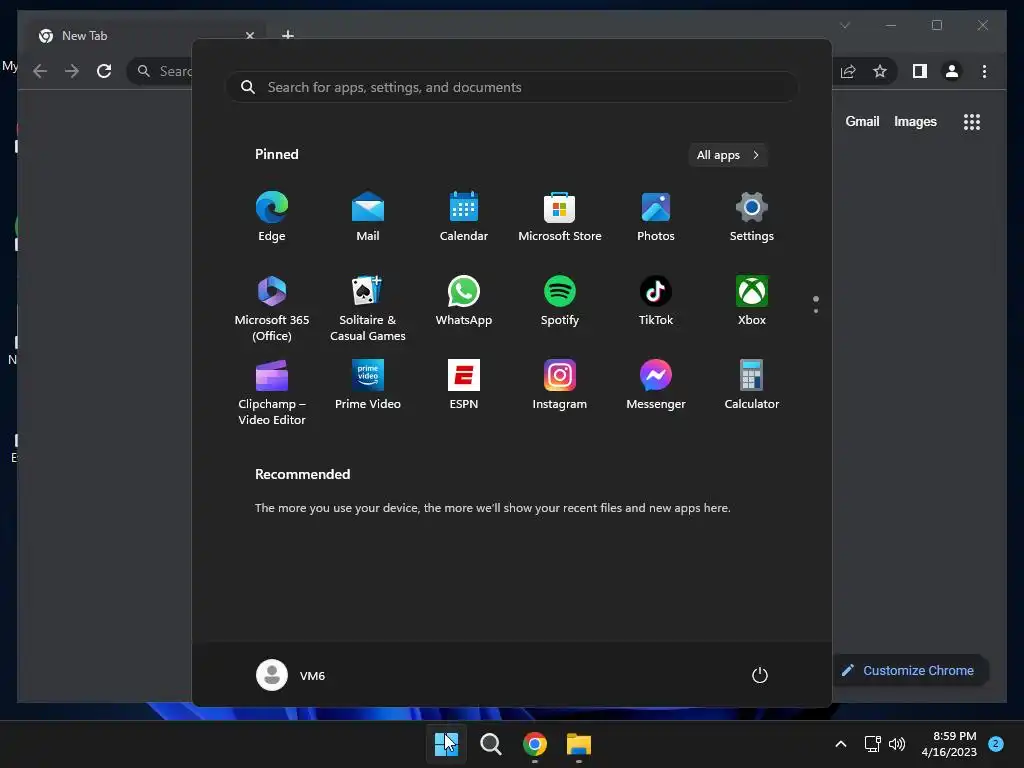Click the Start button on the taskbar

click(x=447, y=744)
